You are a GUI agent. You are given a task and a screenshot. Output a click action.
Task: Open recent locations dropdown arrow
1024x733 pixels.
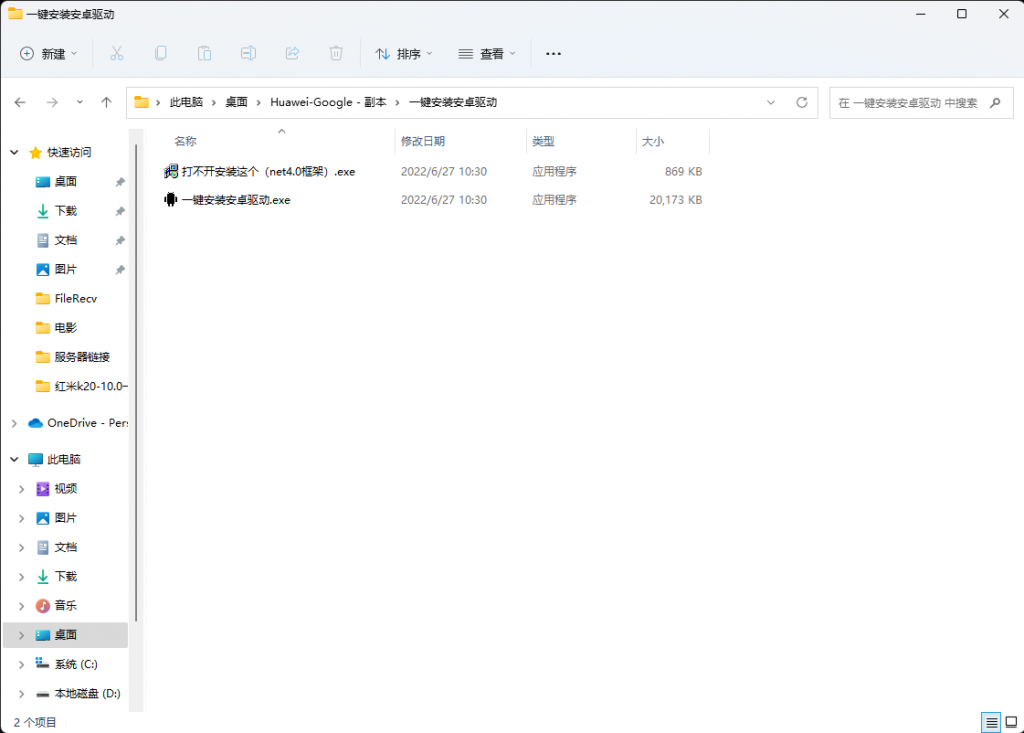click(x=80, y=103)
